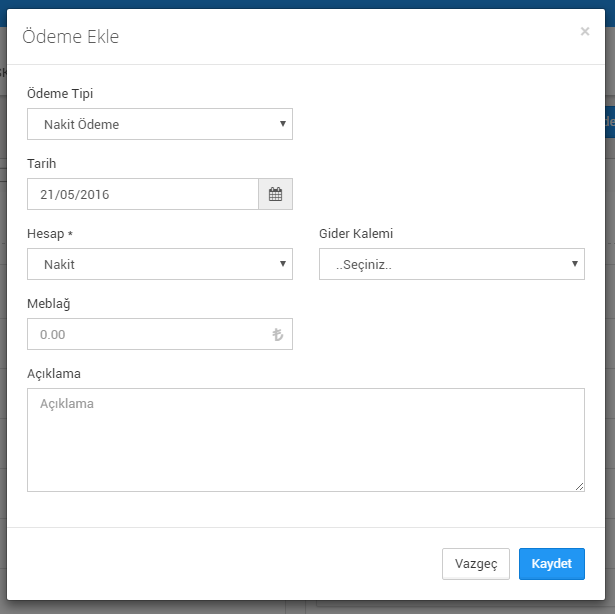Click inside the Açıklama text area
This screenshot has height=614, width=615.
pos(306,440)
